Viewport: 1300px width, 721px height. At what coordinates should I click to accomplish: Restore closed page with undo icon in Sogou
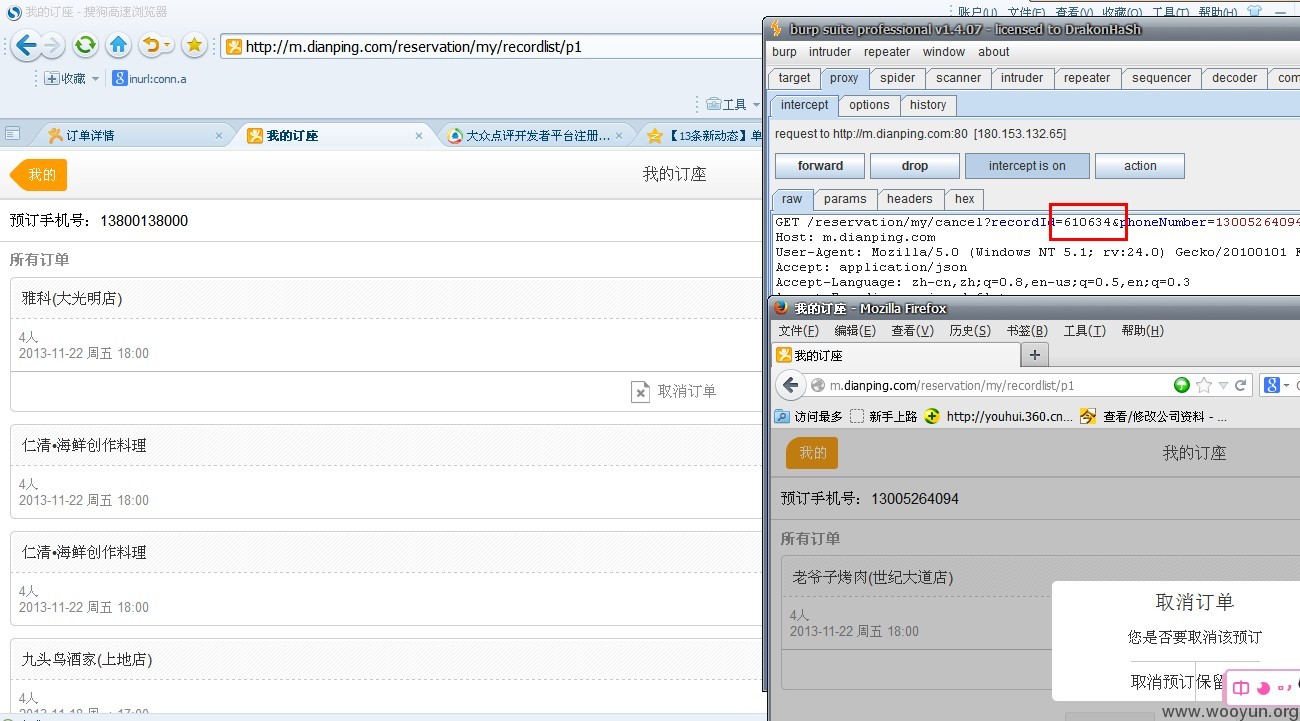pyautogui.click(x=150, y=45)
